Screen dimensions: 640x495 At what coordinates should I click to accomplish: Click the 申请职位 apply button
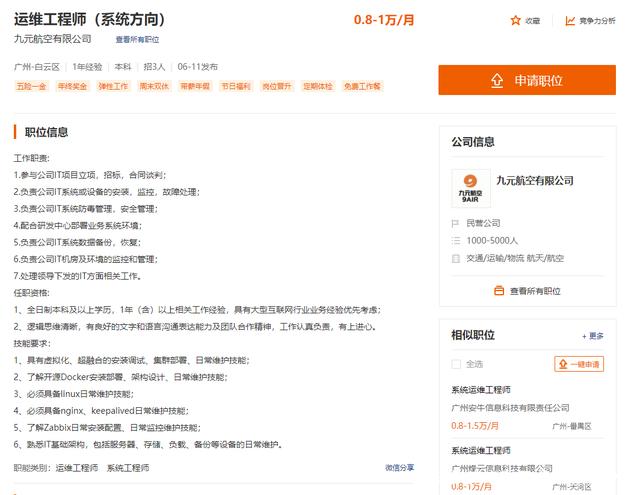(527, 80)
